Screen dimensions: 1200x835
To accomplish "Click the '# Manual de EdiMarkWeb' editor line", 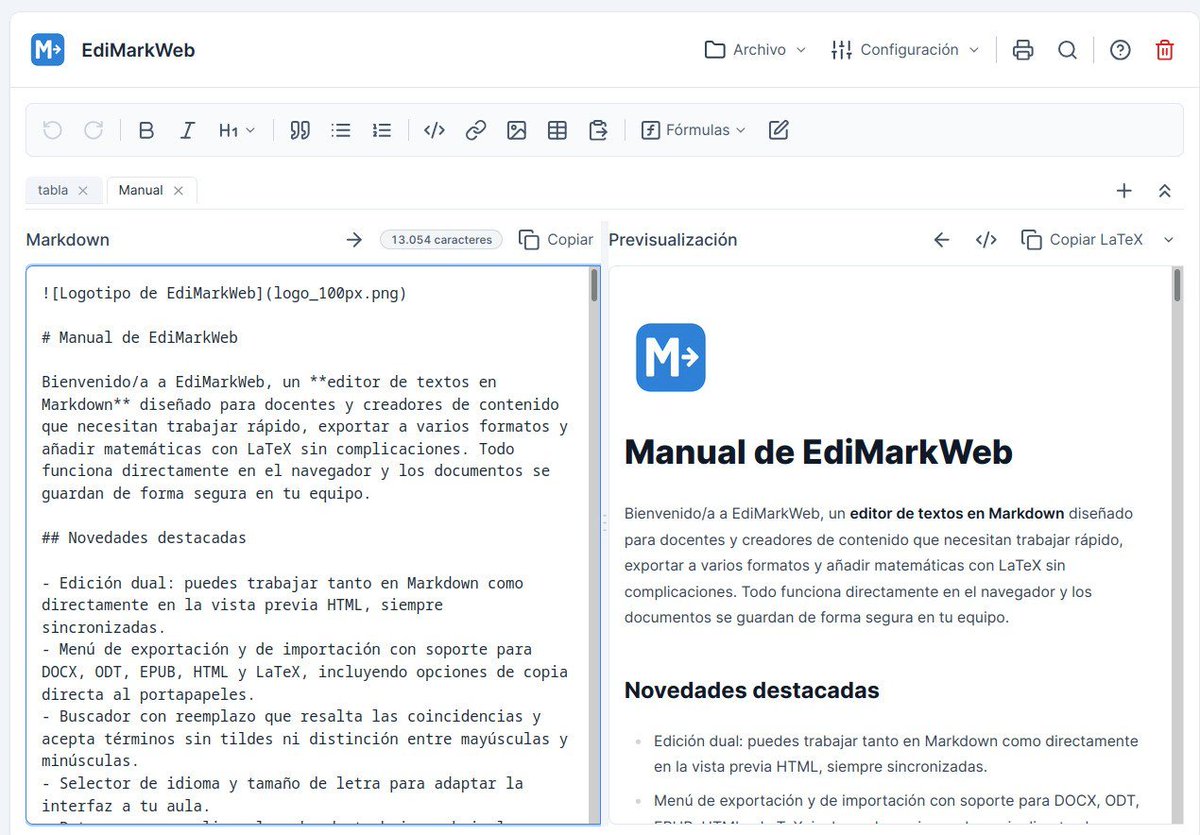I will coord(140,338).
